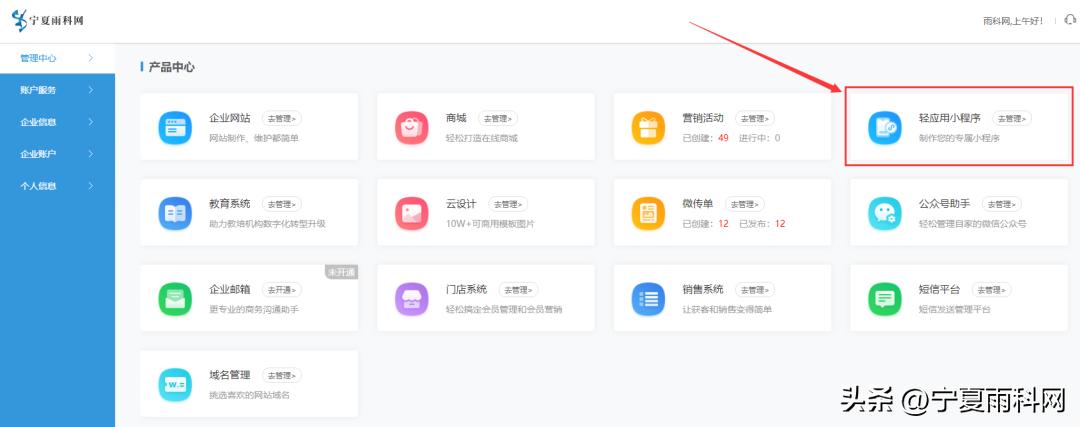Select the 营销活动 gift icon
This screenshot has width=1080, height=427.
(648, 127)
